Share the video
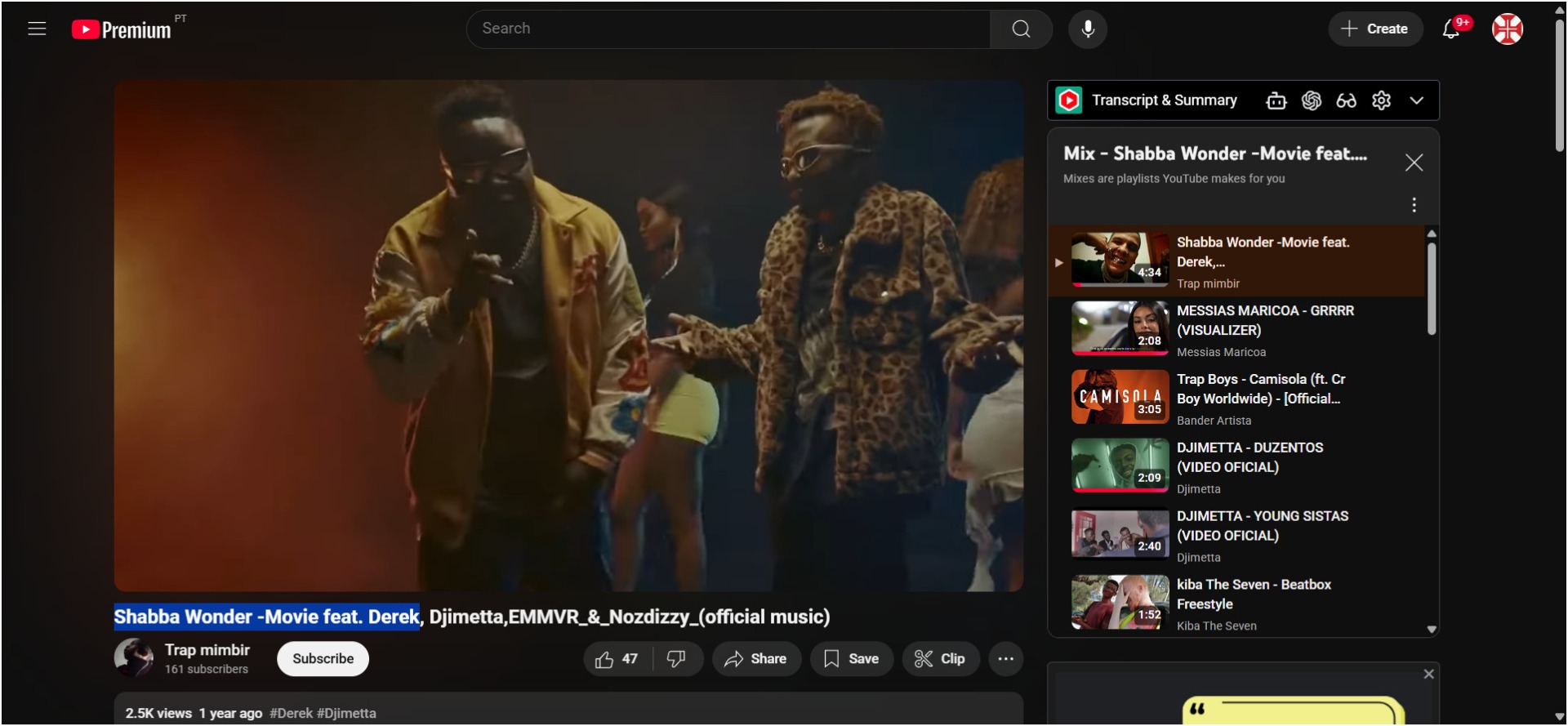 (756, 659)
